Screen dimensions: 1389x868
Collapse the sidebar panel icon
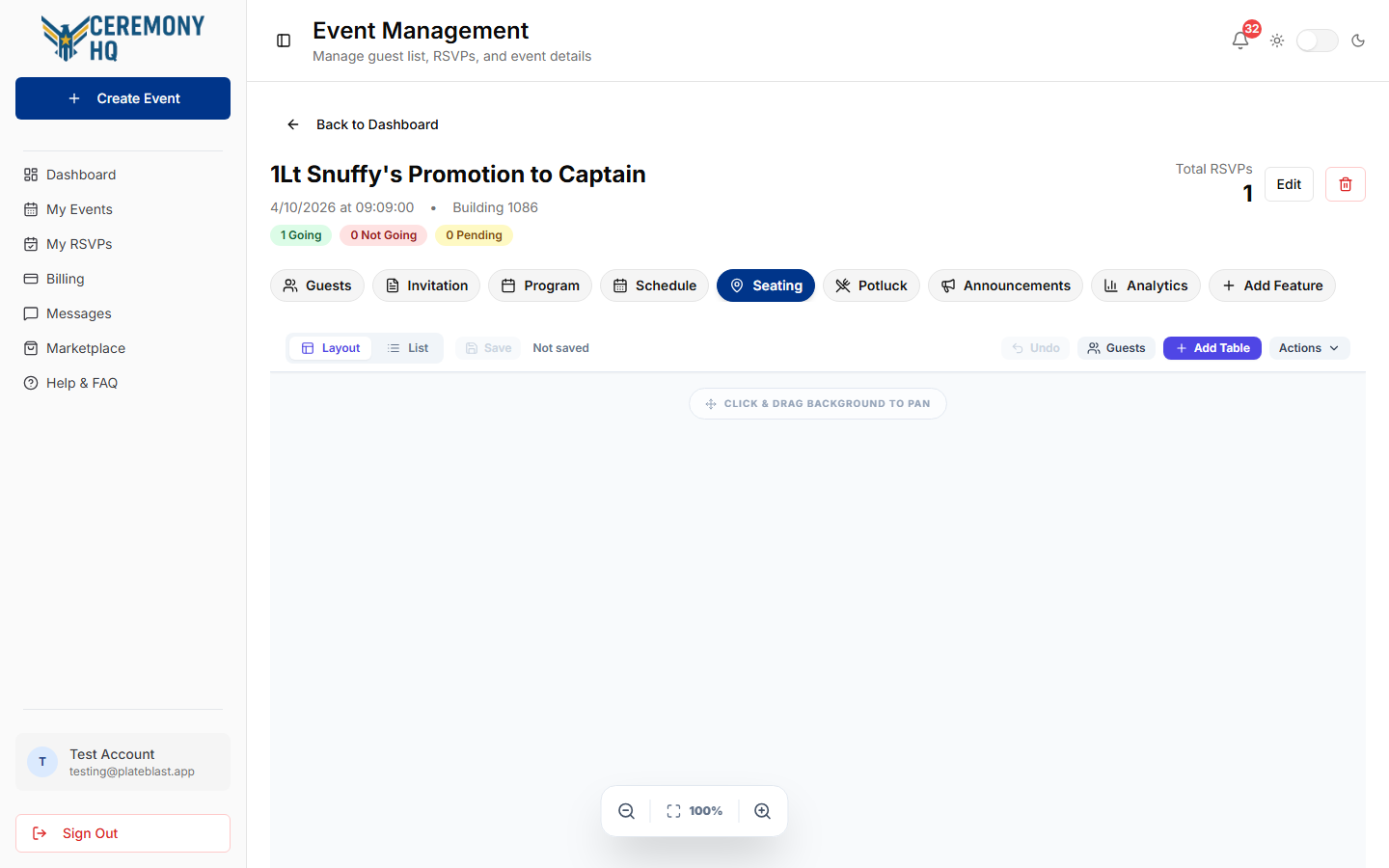[284, 41]
